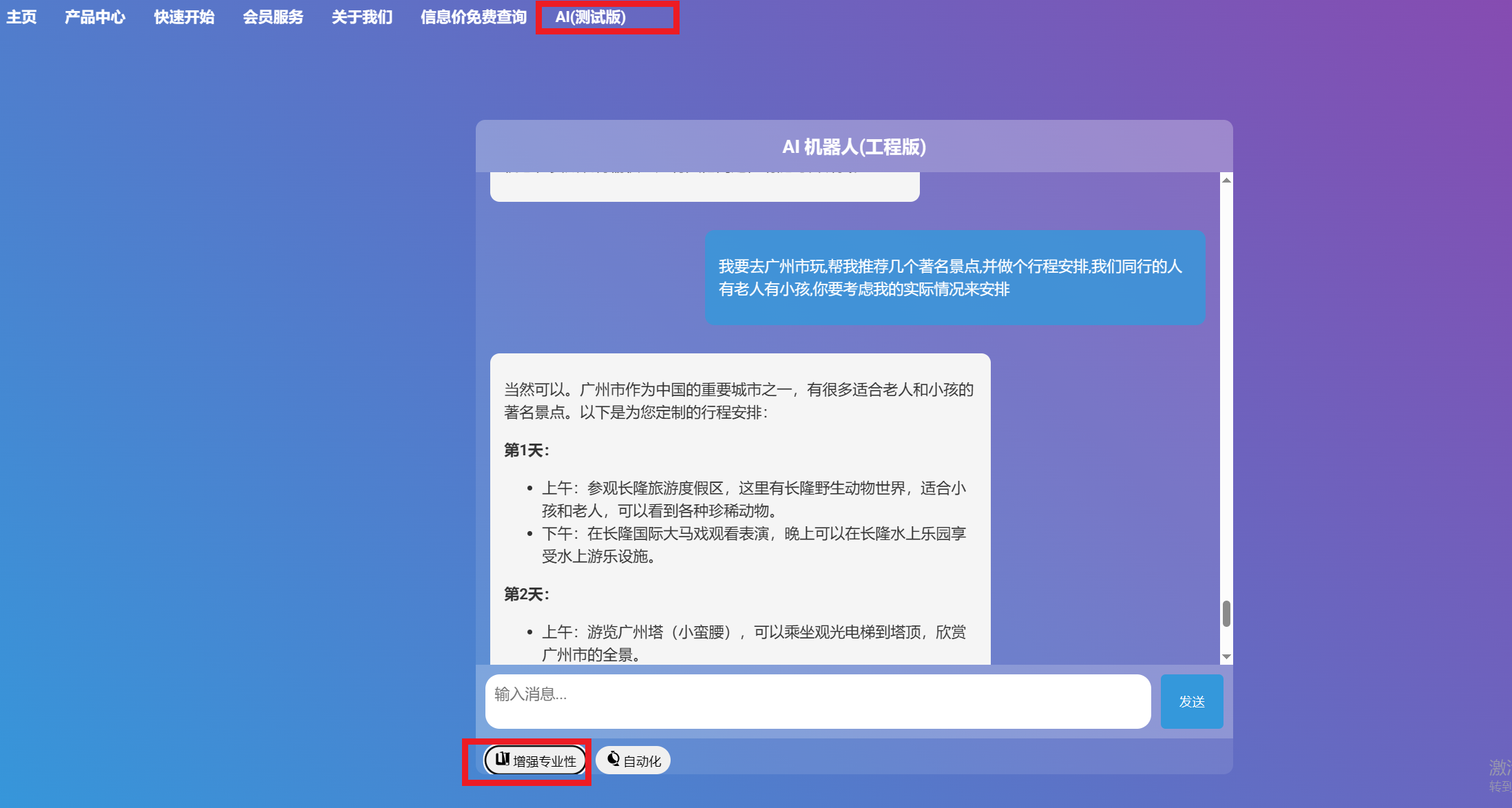Toggle the 自动化 option button
Viewport: 1512px width, 808px height.
633,760
